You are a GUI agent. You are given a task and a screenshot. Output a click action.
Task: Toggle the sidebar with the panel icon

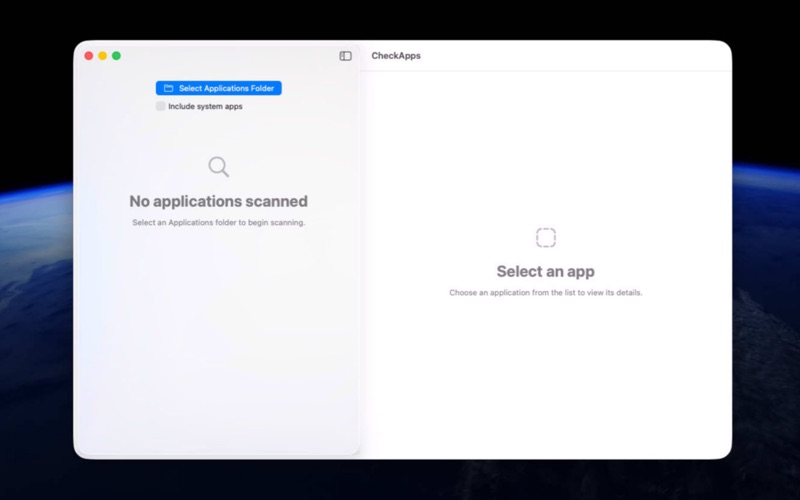pos(345,56)
